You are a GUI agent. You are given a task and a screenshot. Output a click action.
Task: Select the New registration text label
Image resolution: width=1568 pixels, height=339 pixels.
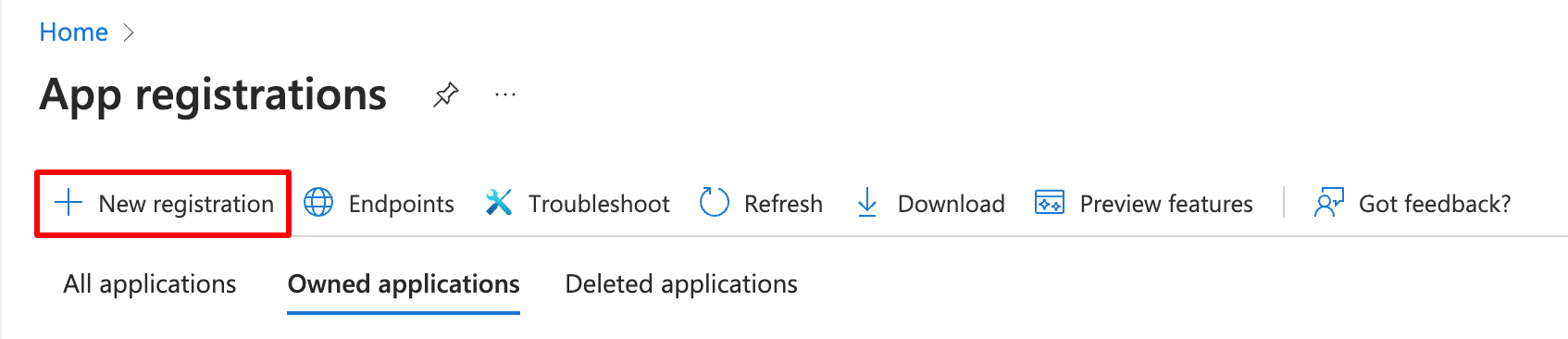(x=186, y=204)
